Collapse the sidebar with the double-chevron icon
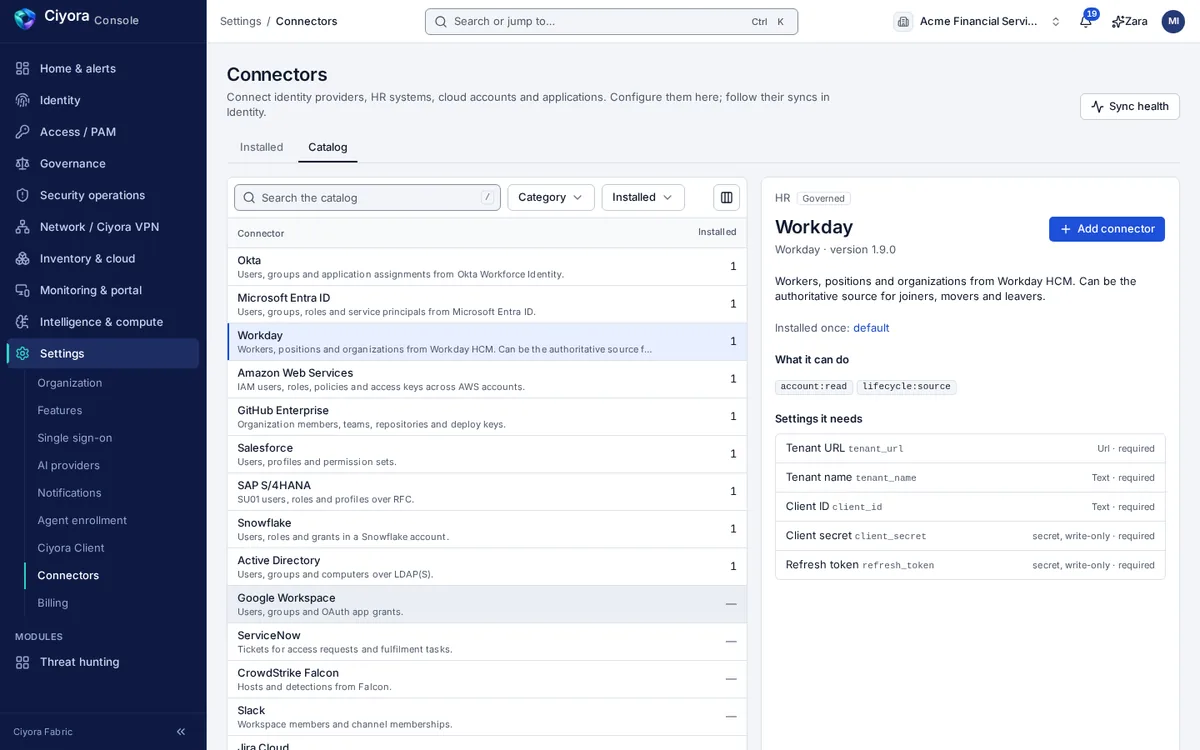This screenshot has width=1200, height=750. [x=181, y=732]
